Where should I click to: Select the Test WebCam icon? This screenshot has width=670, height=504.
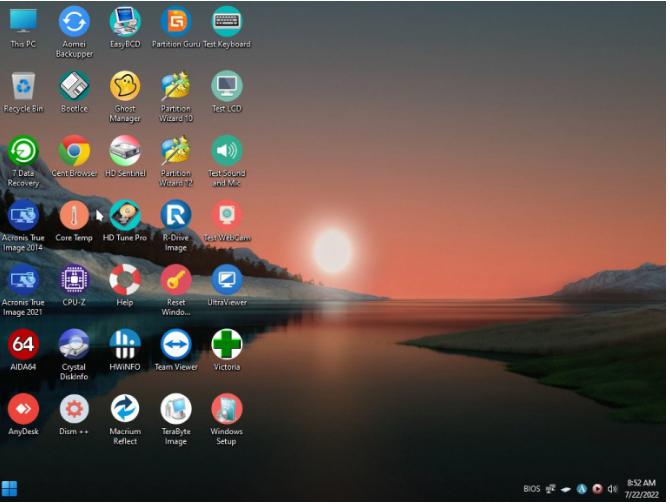[227, 216]
